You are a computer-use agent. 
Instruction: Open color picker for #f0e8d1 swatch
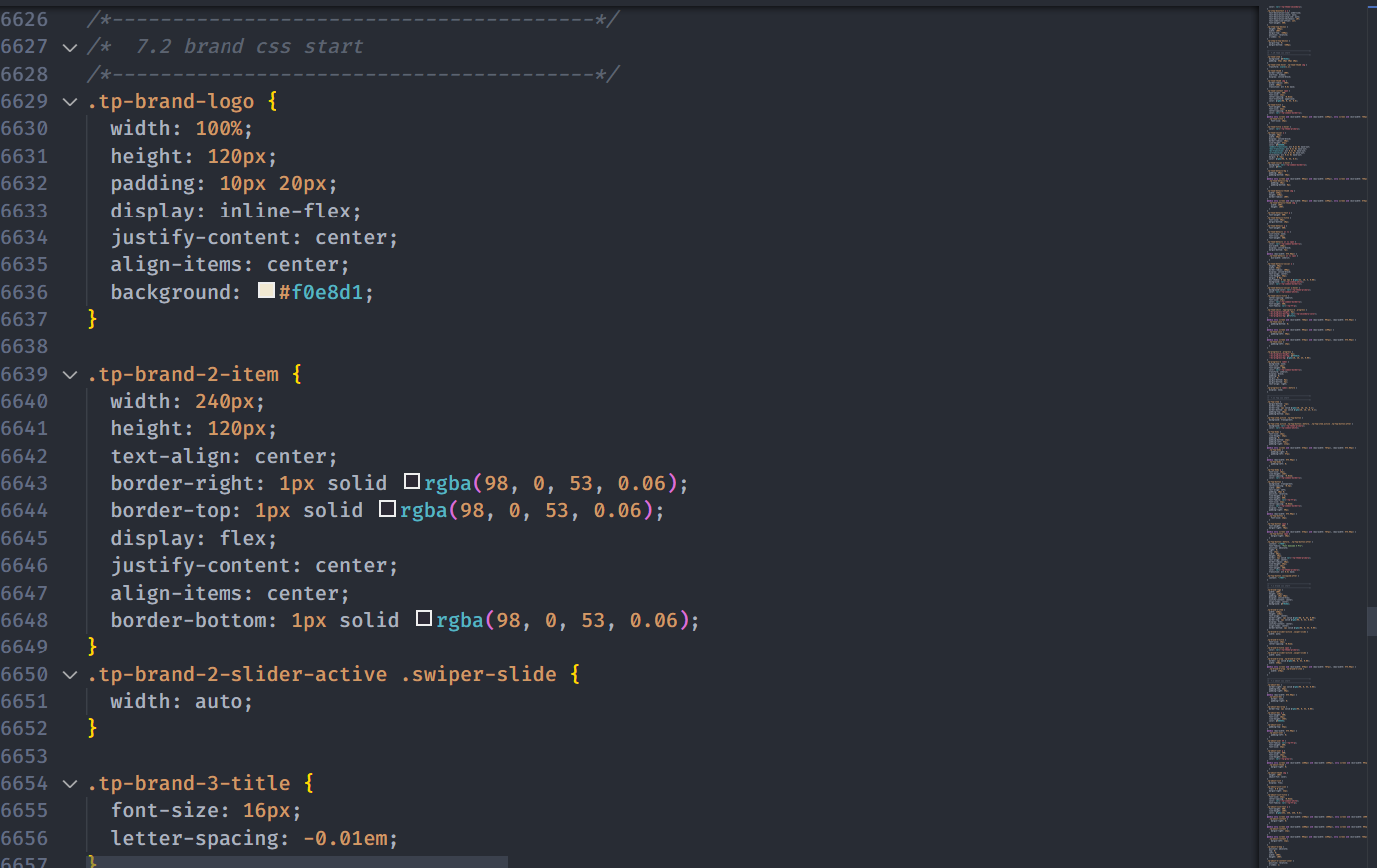pos(266,291)
